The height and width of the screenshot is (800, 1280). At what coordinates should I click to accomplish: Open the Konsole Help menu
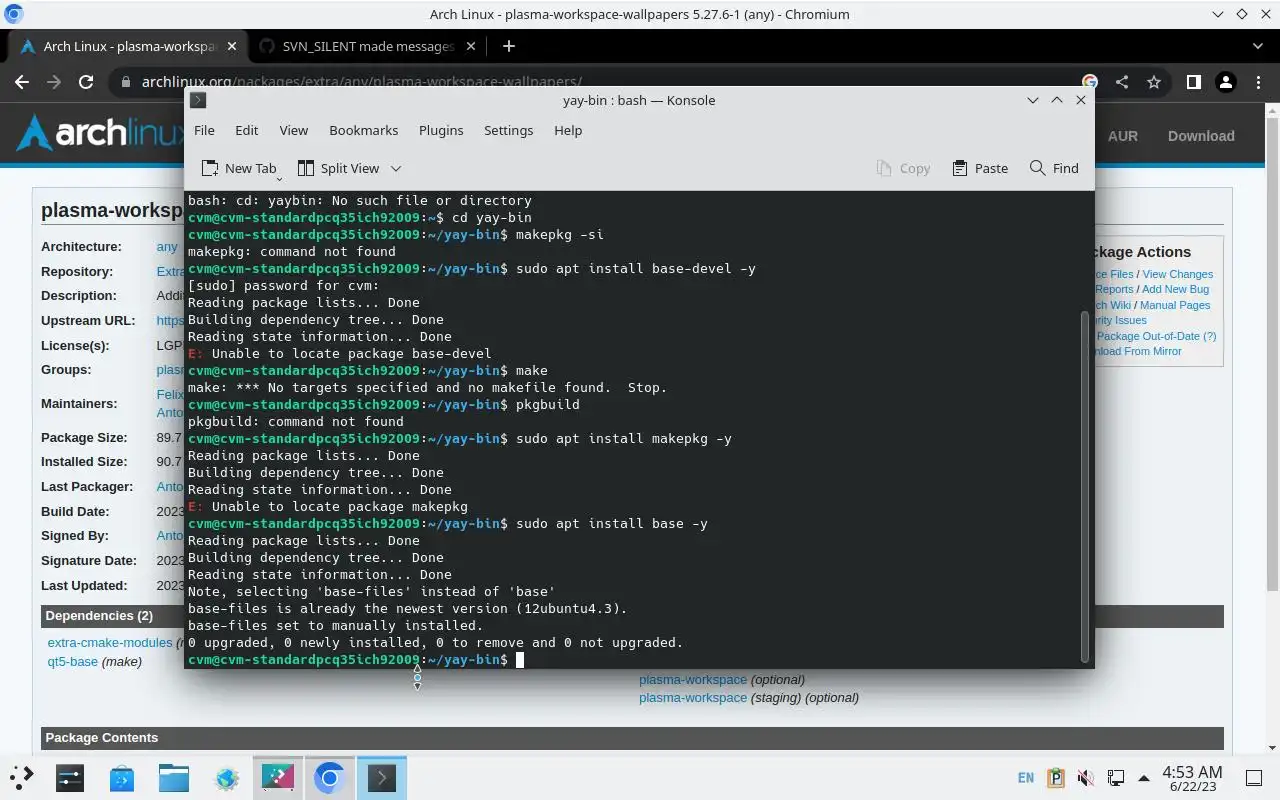(x=568, y=130)
